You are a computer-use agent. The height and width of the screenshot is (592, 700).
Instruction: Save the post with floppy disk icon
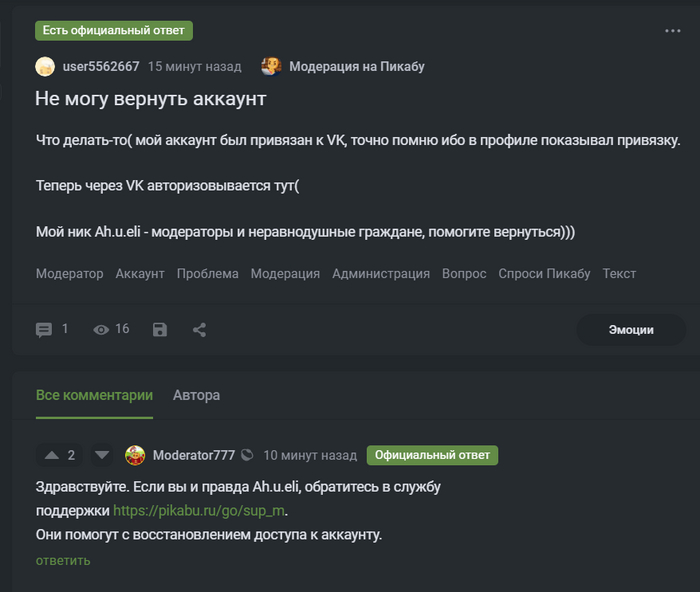pos(160,330)
